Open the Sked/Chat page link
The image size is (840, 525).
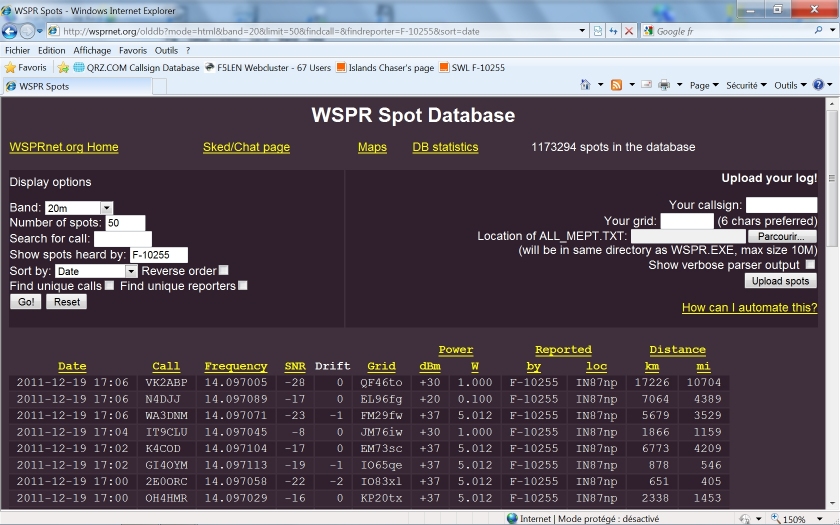(x=246, y=147)
